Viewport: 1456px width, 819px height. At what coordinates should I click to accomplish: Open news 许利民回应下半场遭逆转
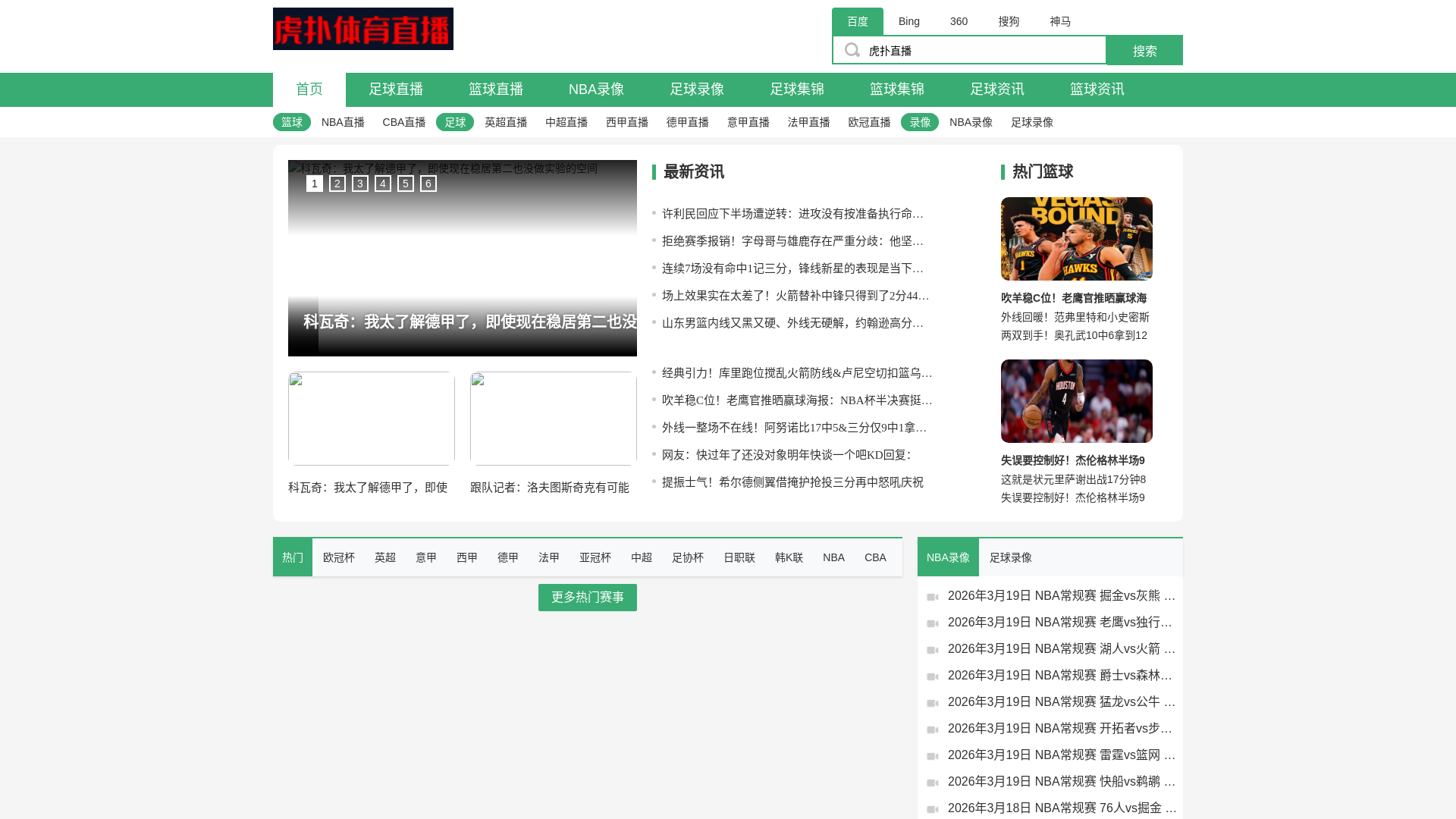pyautogui.click(x=792, y=214)
